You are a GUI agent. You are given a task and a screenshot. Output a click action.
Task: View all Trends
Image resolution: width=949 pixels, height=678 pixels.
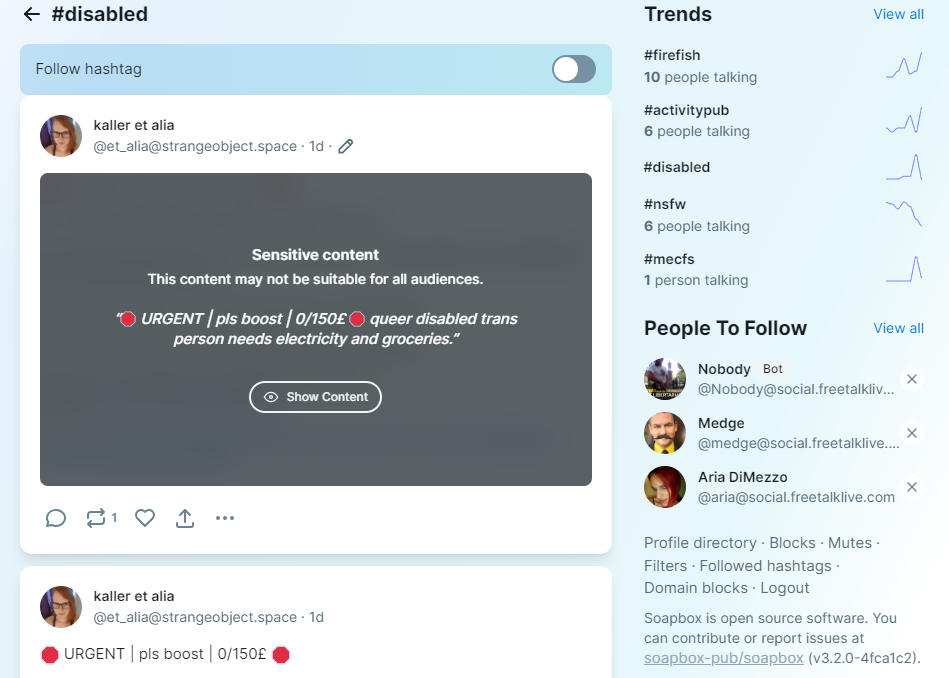click(x=898, y=15)
